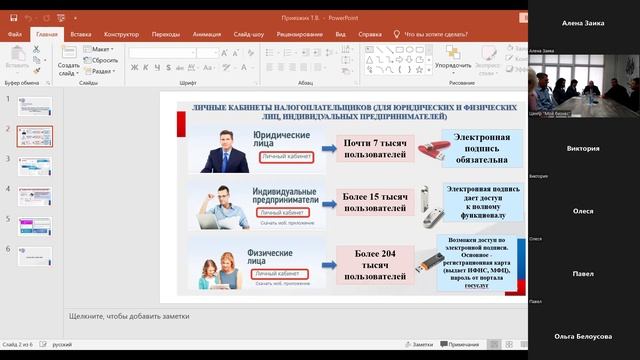Screen dimensions: 640x360
Task: Click the lightbulb tell-me icon
Action: 396,34
